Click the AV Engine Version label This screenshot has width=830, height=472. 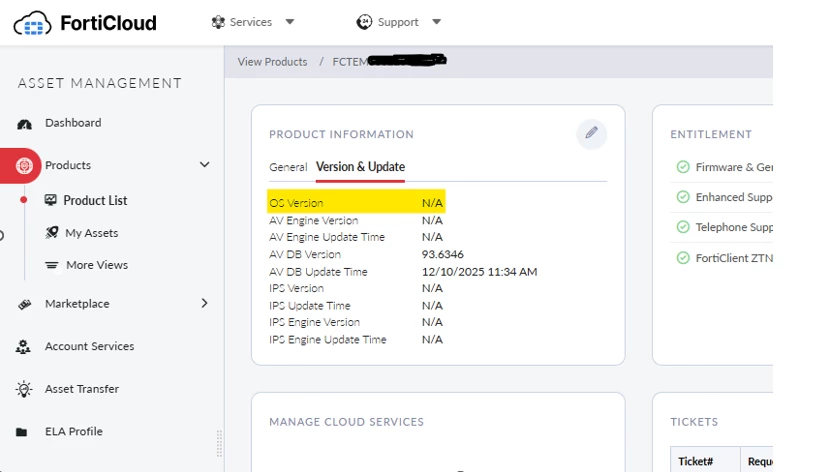313,221
